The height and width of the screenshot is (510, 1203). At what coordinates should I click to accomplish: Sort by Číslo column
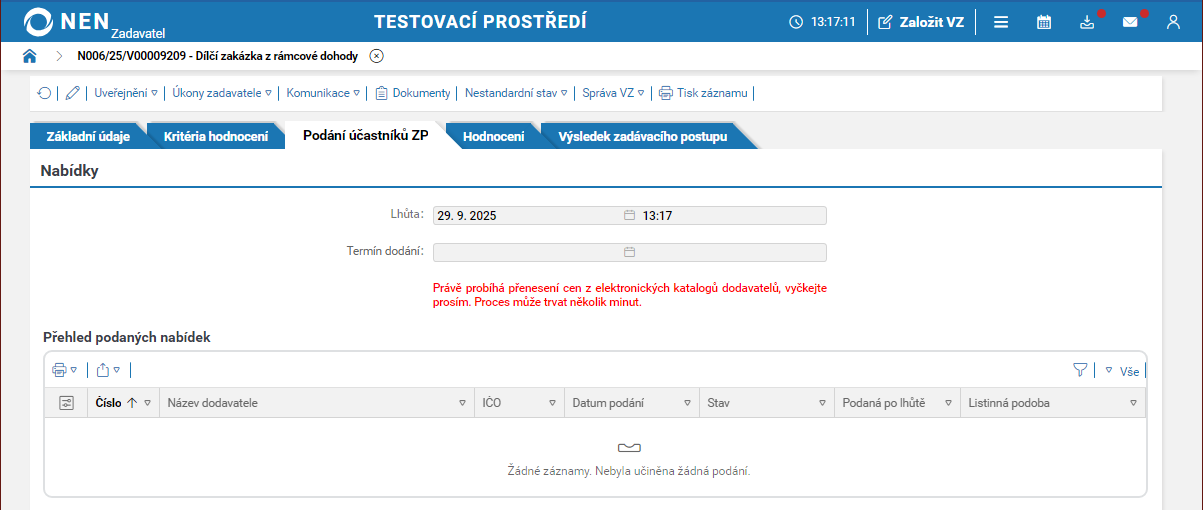coord(109,403)
